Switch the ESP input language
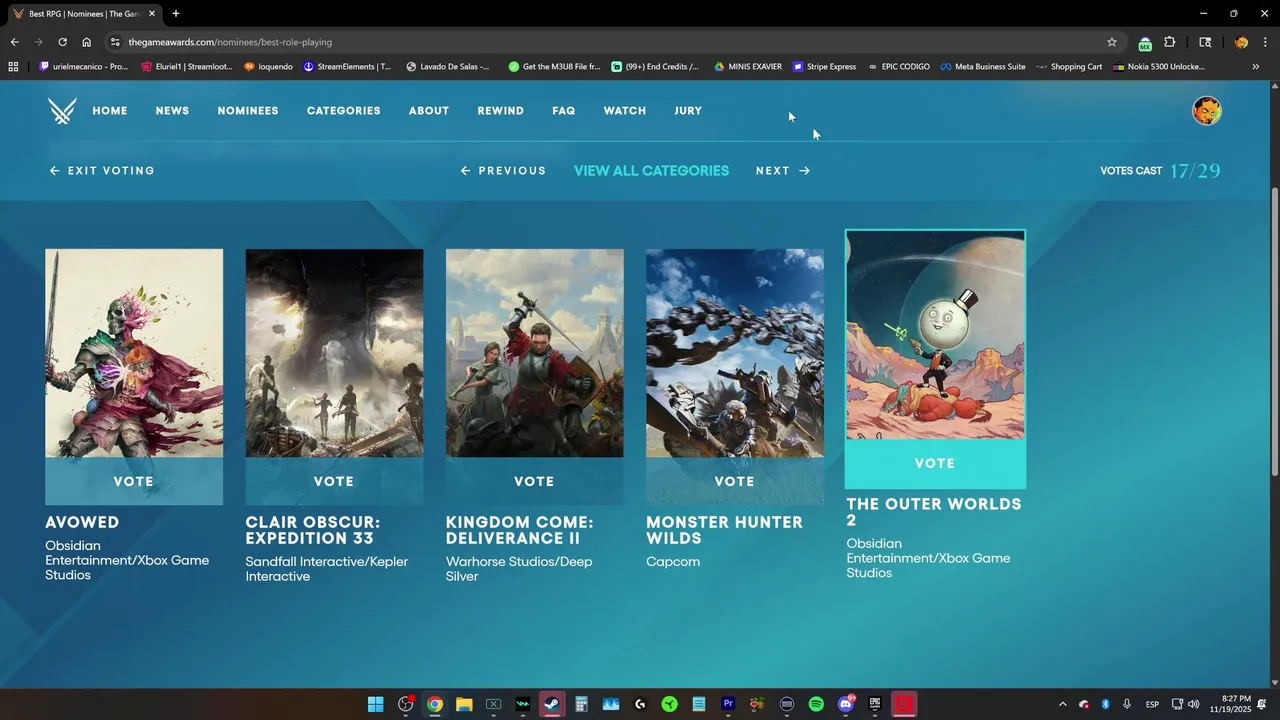This screenshot has width=1280, height=720. [1152, 704]
